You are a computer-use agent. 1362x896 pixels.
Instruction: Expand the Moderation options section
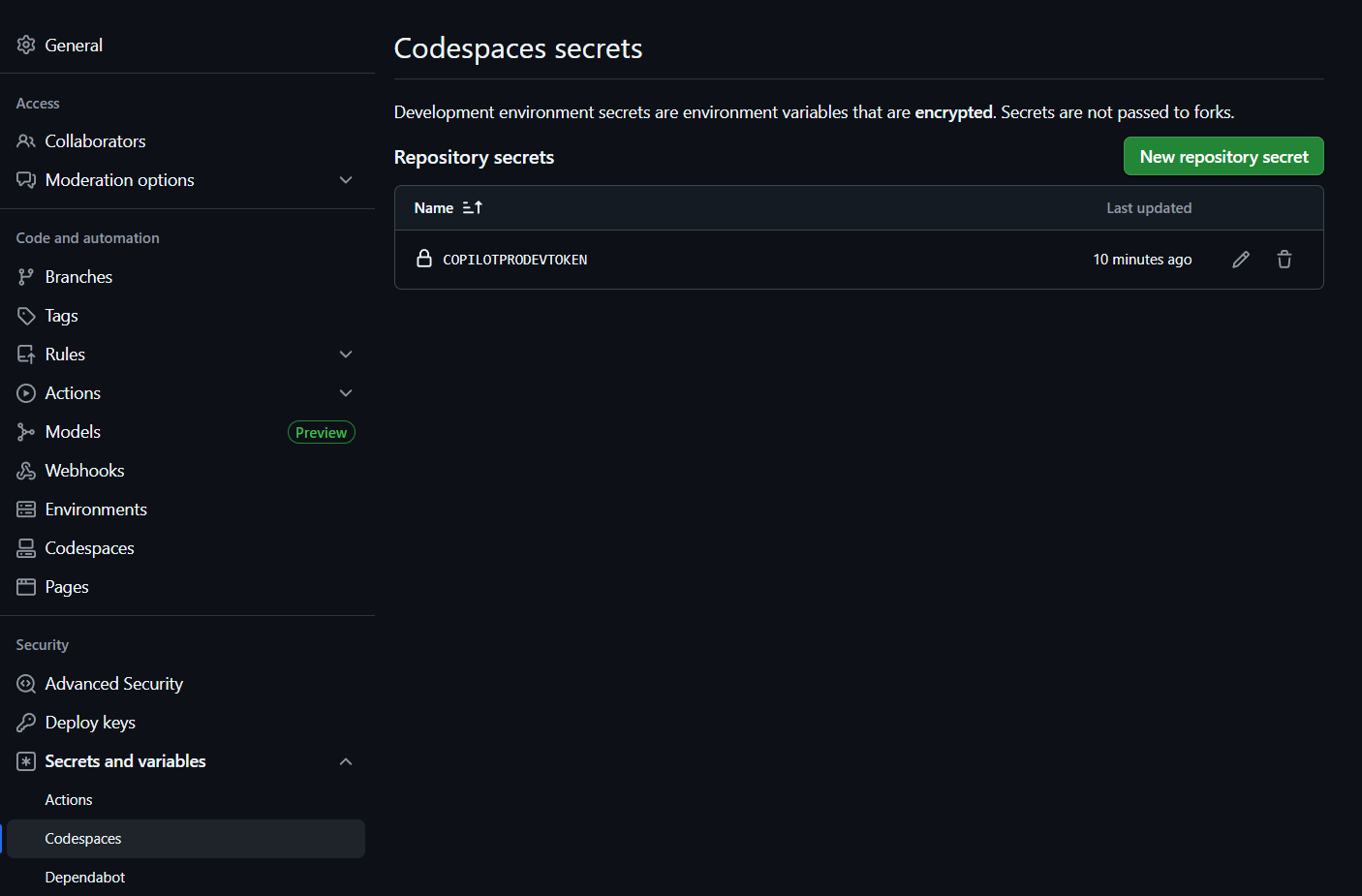[346, 179]
